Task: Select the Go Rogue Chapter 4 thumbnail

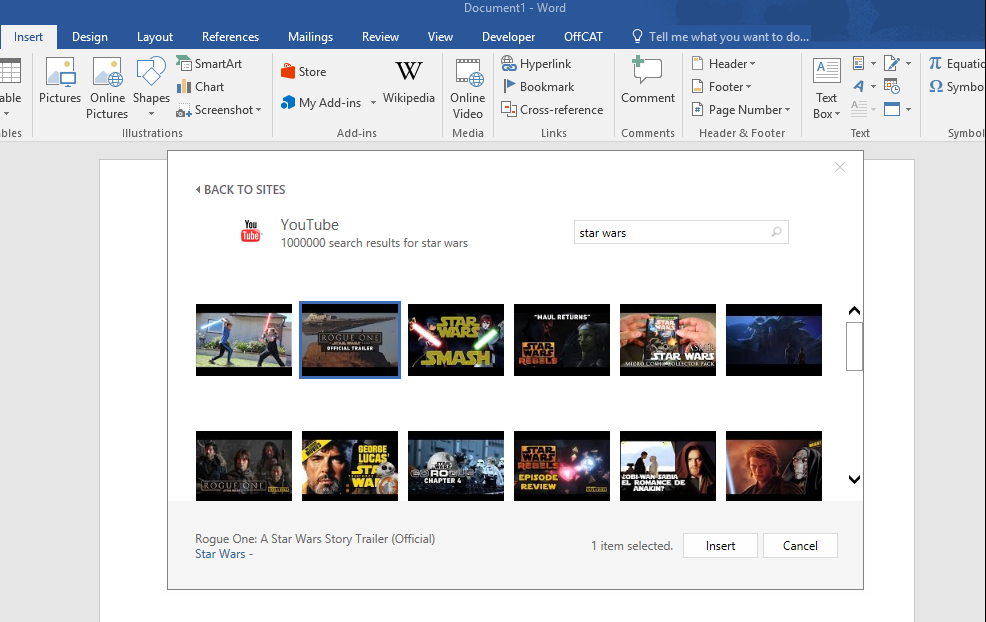Action: point(456,466)
